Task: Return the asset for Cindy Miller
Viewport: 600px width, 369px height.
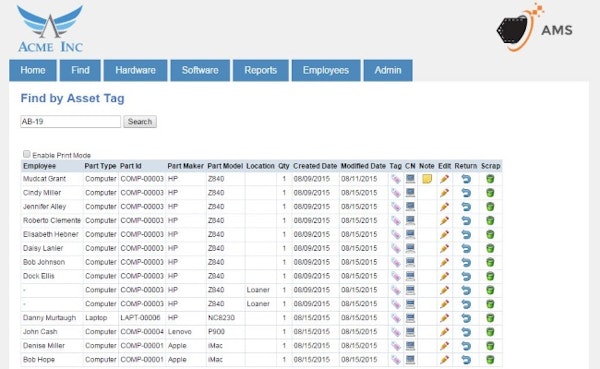Action: [x=466, y=193]
